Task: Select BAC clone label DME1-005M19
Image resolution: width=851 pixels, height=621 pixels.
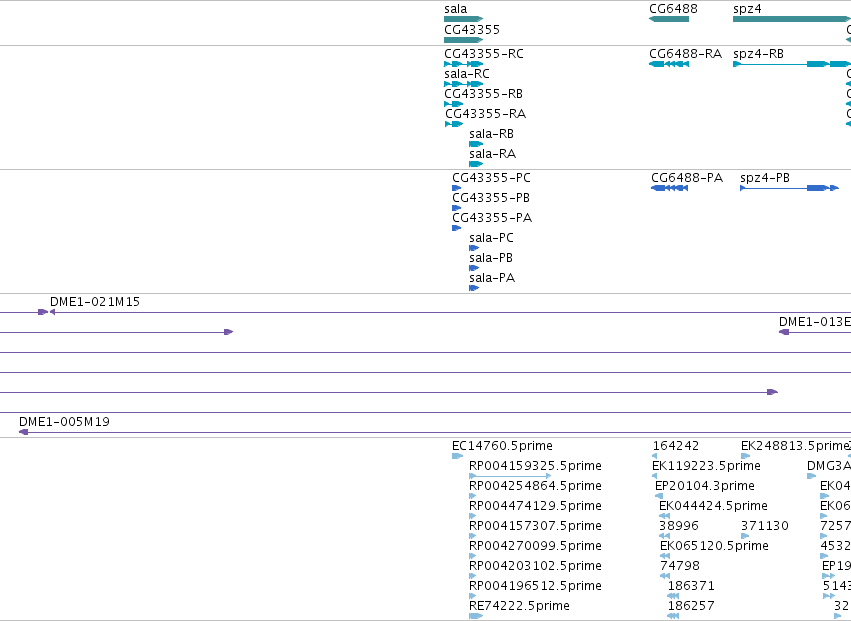Action: coord(64,422)
